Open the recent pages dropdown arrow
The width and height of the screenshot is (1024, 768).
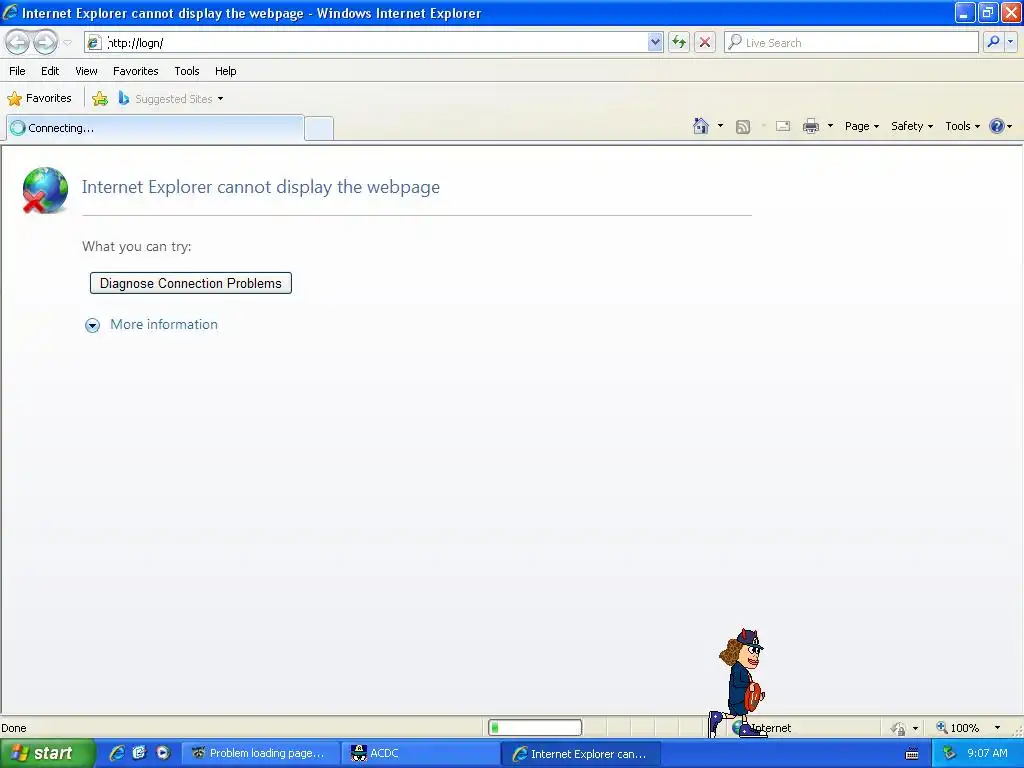(x=67, y=43)
